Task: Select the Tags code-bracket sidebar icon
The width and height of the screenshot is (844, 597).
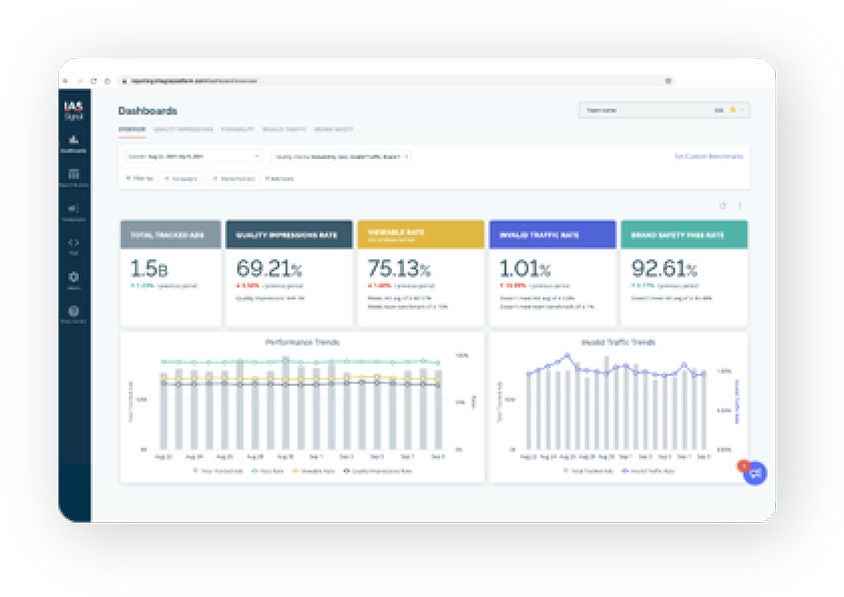Action: tap(74, 245)
